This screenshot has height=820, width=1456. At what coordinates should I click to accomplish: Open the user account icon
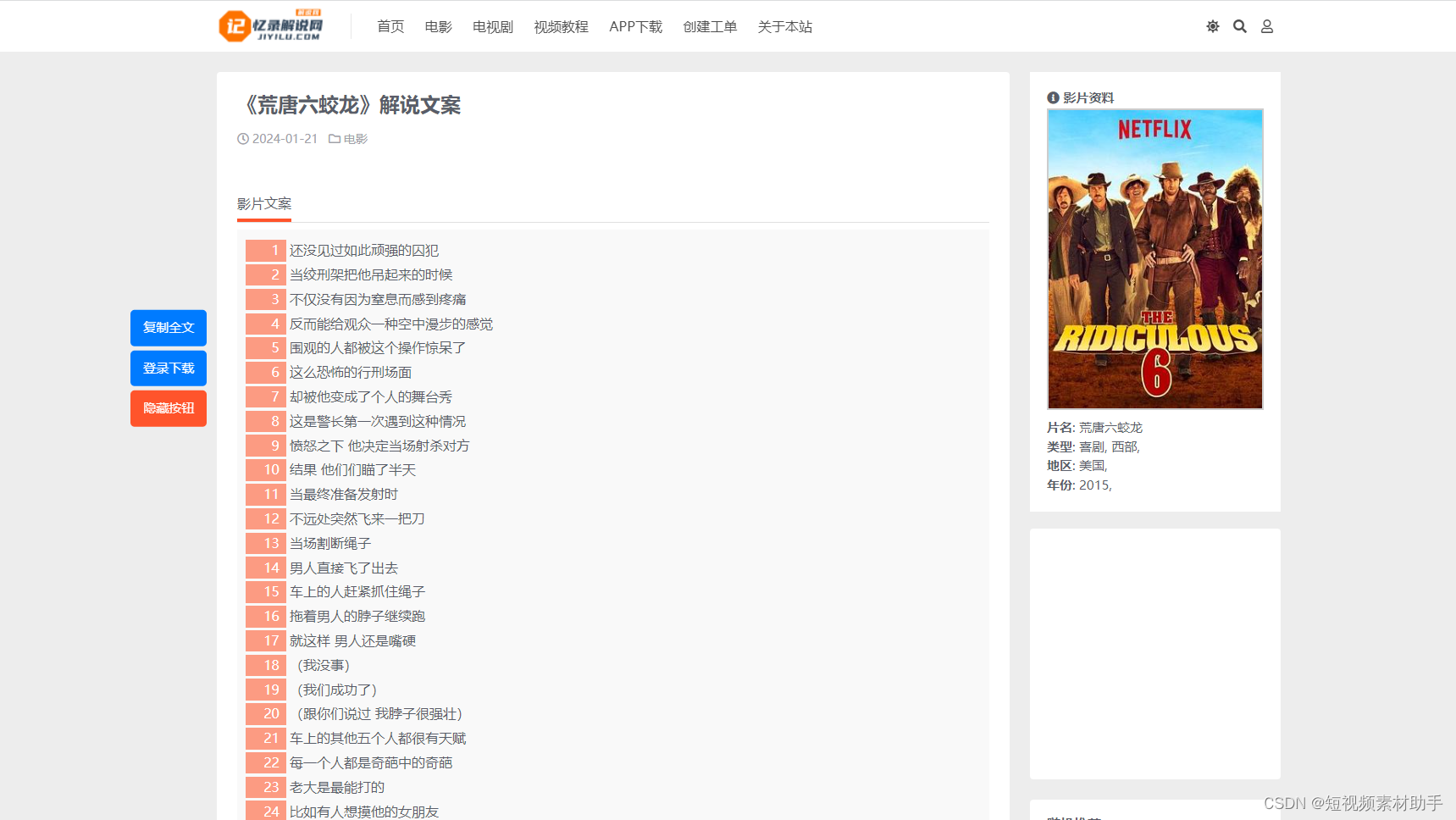click(1267, 26)
